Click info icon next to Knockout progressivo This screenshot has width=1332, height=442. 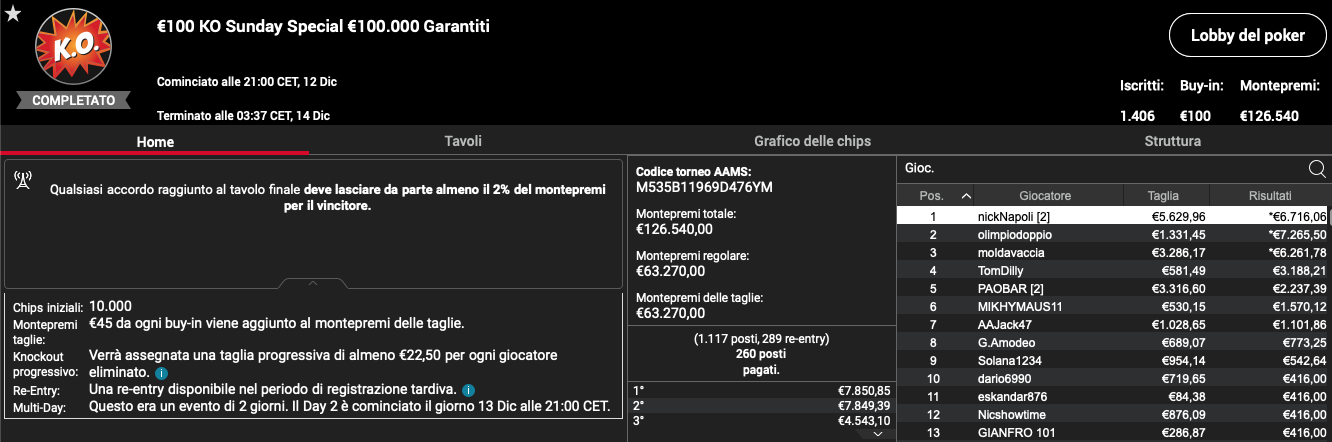pyautogui.click(x=161, y=373)
